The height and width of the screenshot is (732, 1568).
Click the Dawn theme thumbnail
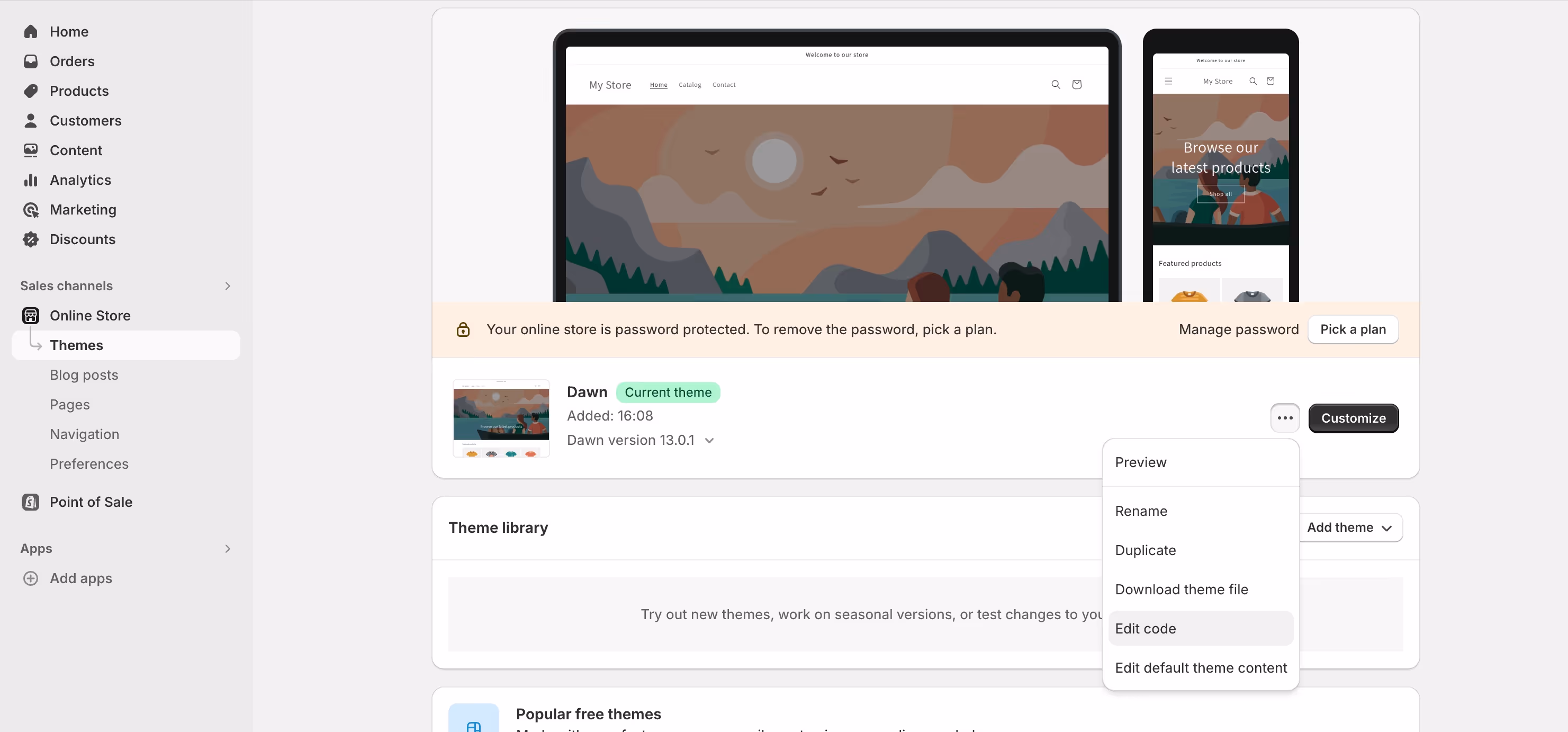(501, 418)
